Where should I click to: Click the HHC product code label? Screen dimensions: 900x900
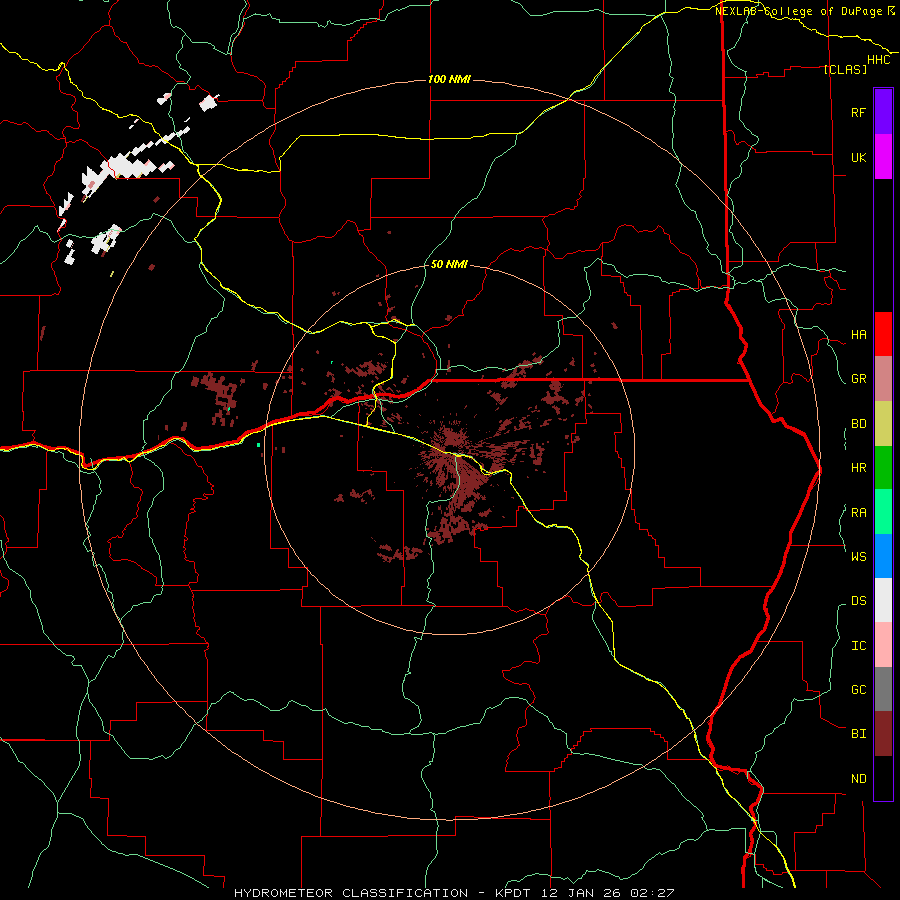pos(879,60)
